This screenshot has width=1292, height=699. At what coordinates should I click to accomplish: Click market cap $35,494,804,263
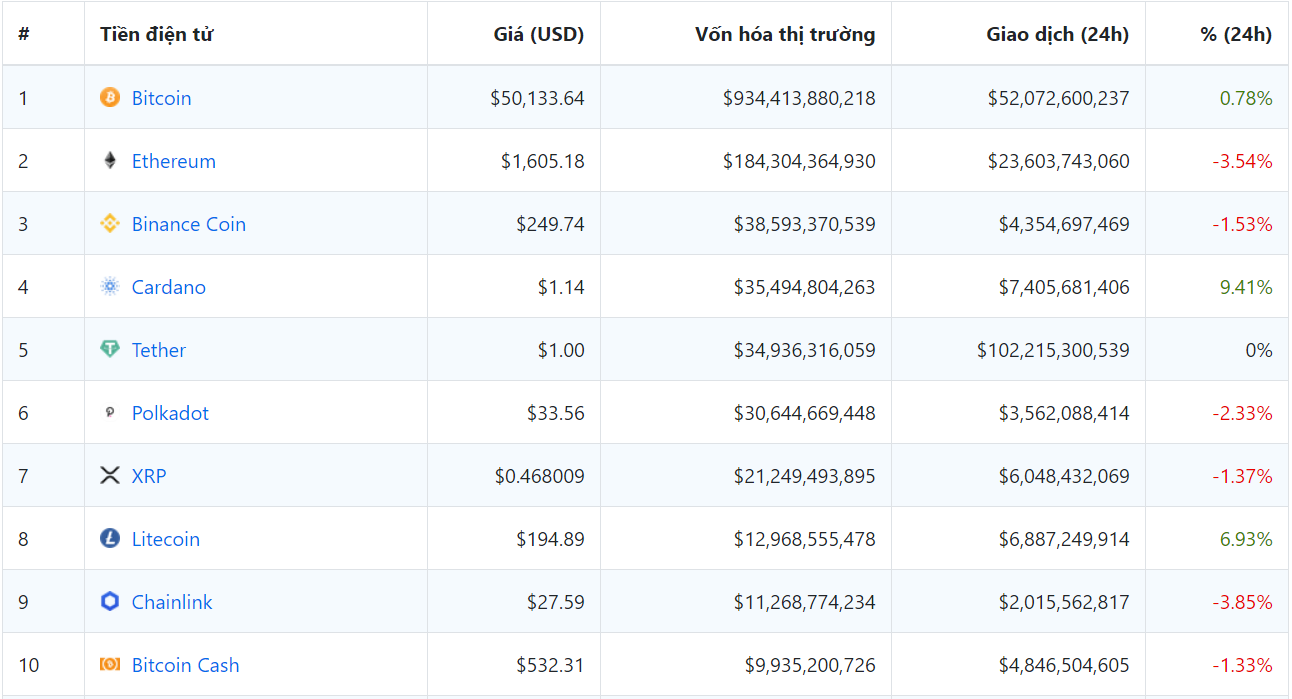805,287
